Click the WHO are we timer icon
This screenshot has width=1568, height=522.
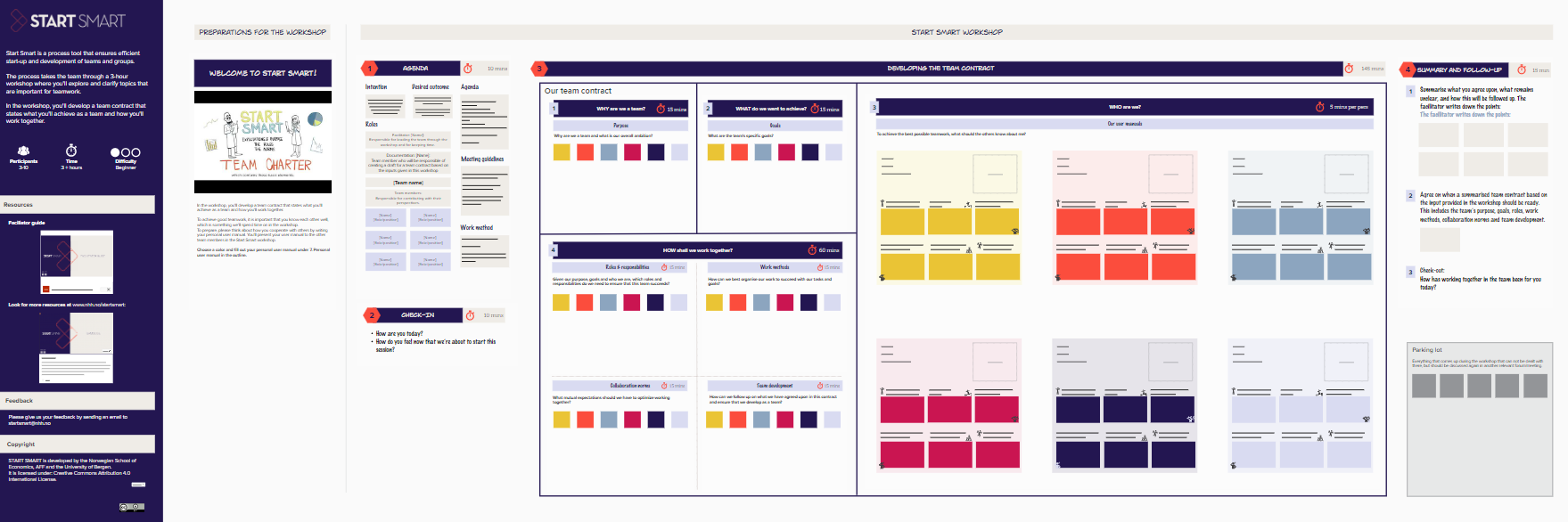1319,107
